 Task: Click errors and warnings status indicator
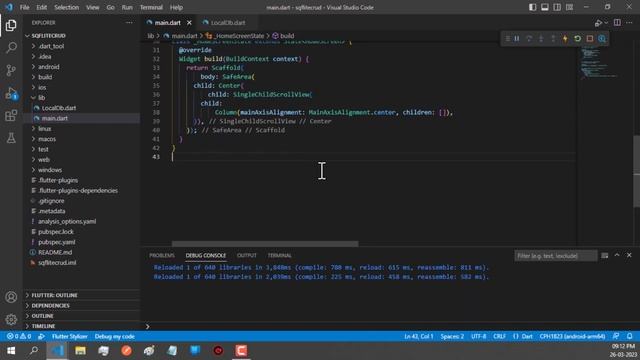19,337
